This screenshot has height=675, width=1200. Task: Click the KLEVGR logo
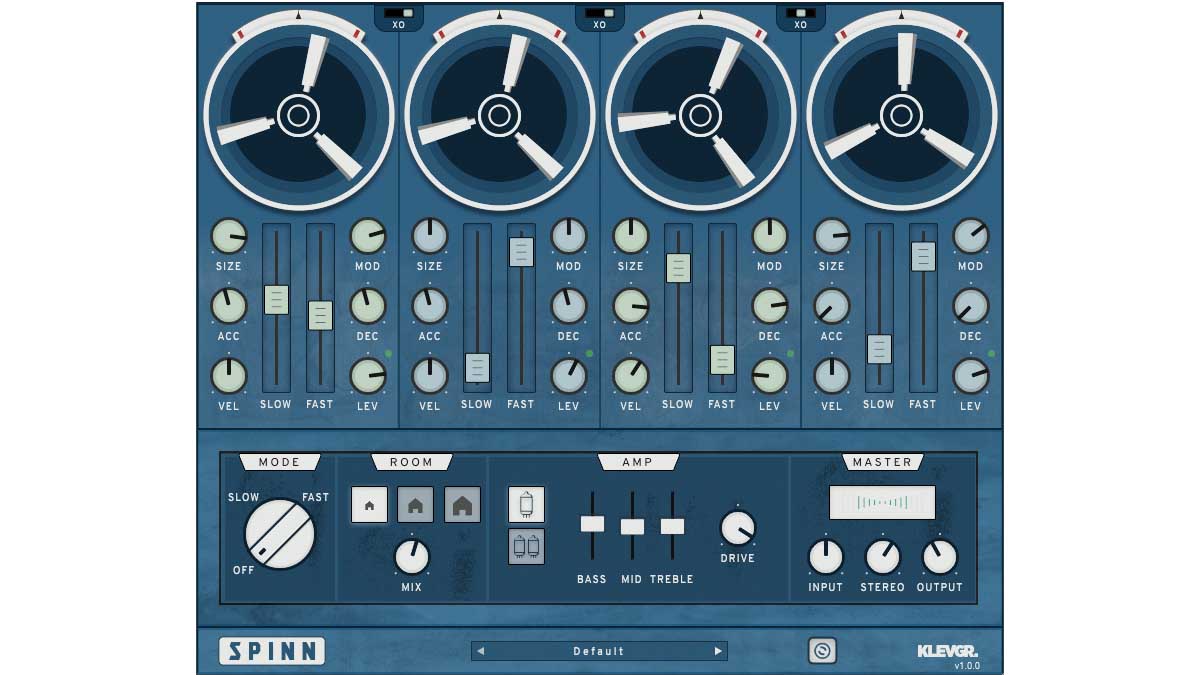pos(947,650)
